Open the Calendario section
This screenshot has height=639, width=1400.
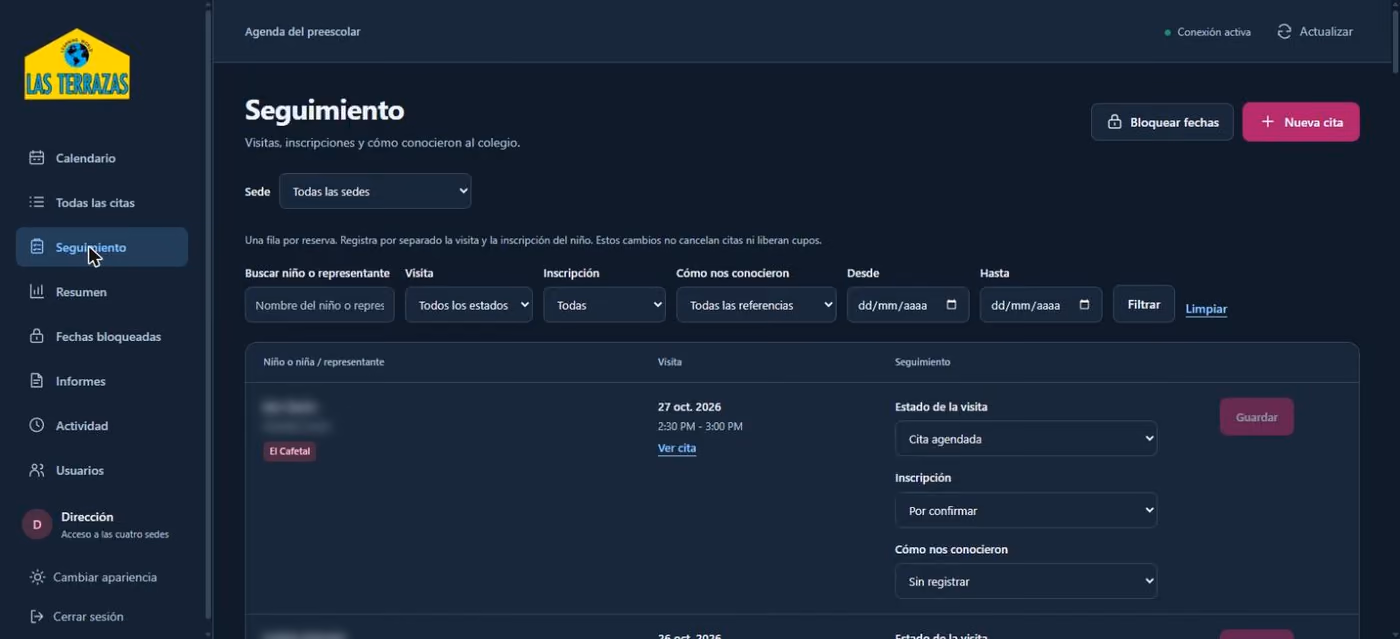click(102, 158)
